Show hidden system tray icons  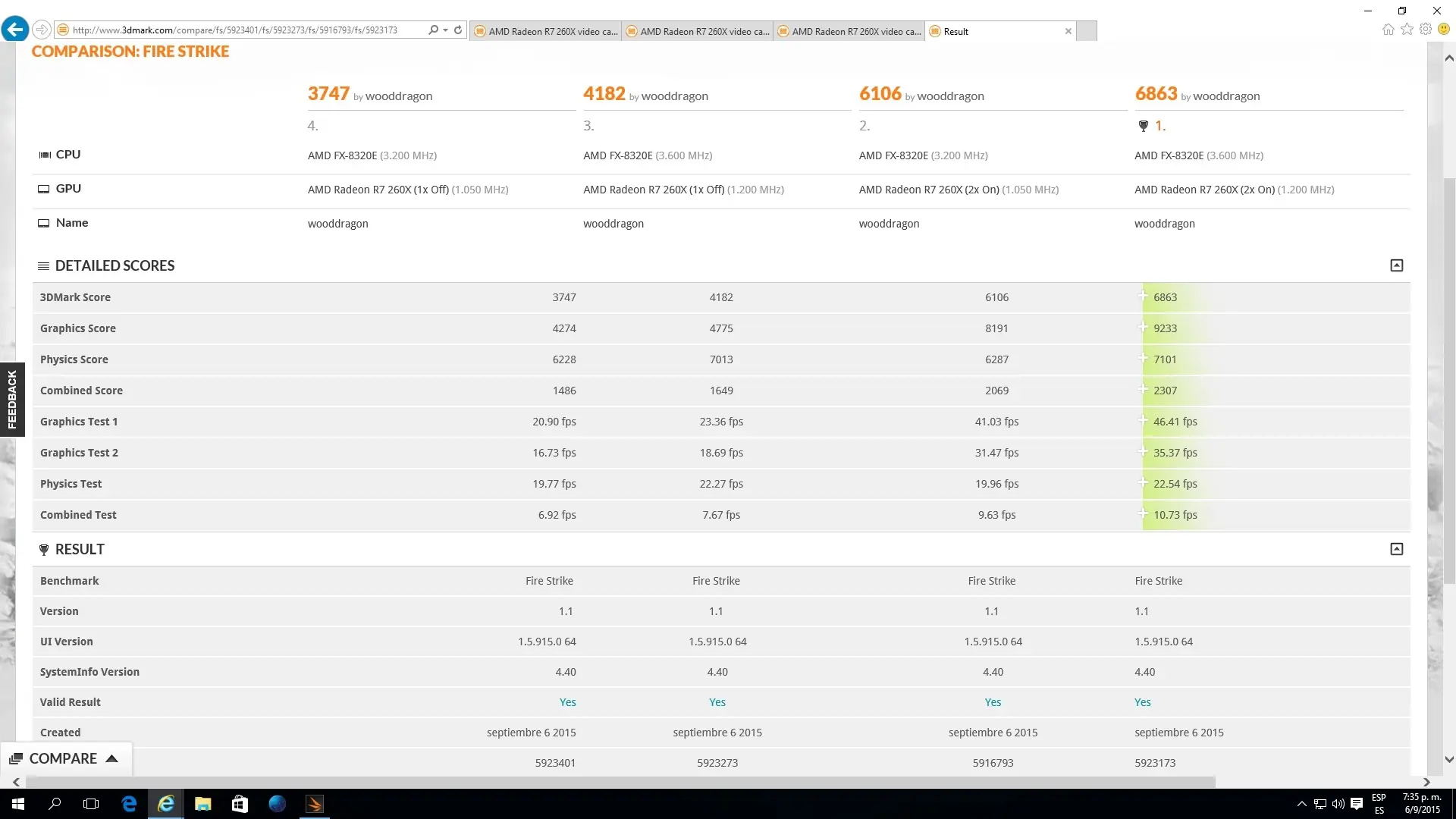(1302, 804)
